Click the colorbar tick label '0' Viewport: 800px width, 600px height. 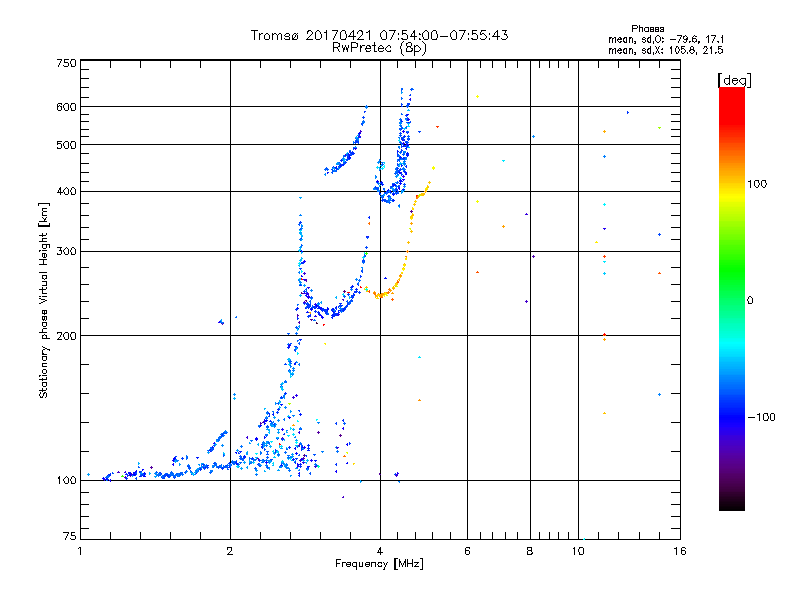750,301
